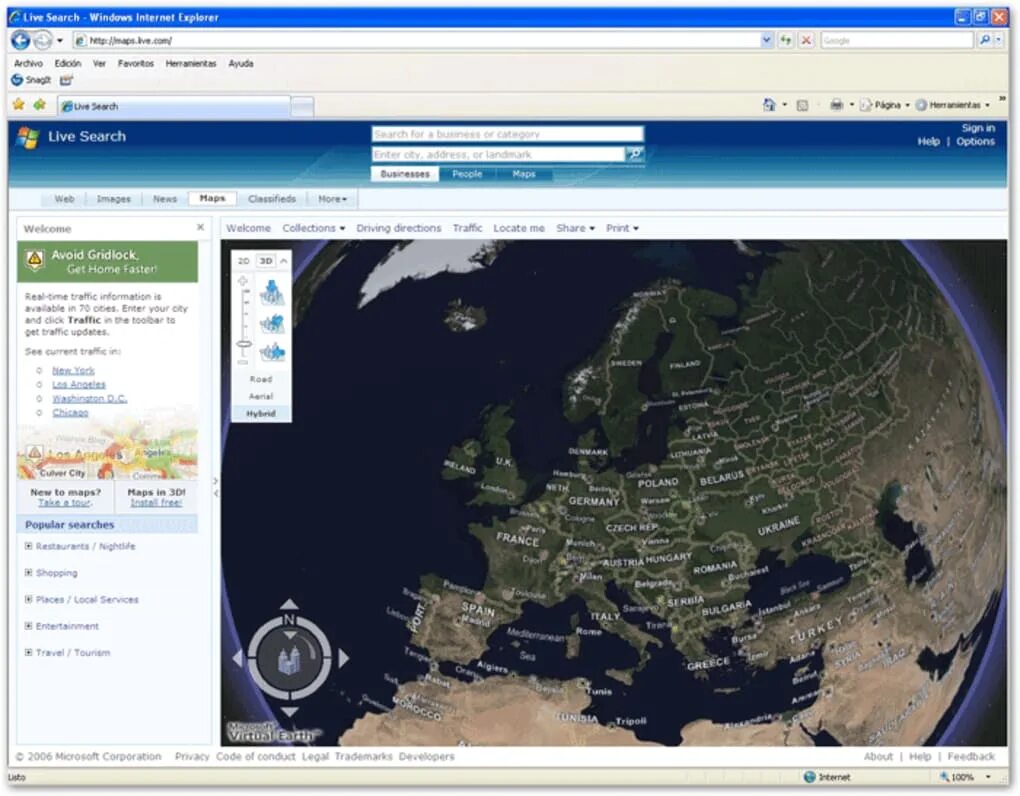Zoom out with the minus below the slider
This screenshot has width=1020, height=796.
point(243,362)
